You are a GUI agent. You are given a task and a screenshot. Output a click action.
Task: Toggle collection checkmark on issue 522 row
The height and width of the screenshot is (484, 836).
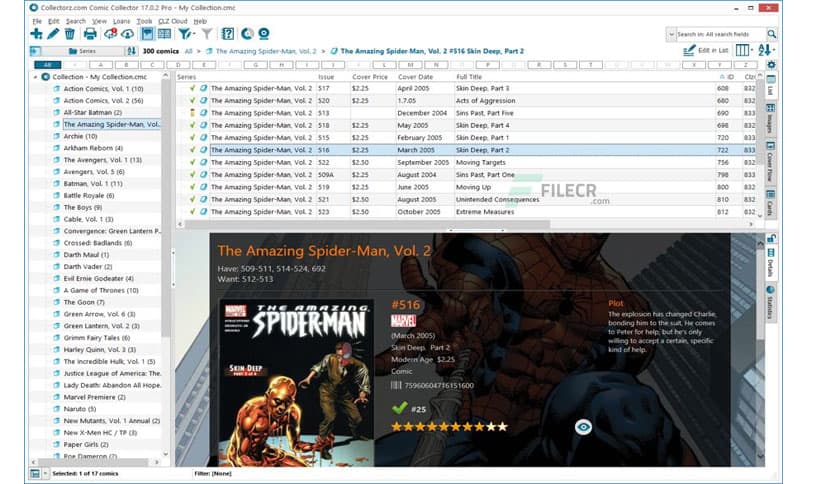[x=192, y=162]
